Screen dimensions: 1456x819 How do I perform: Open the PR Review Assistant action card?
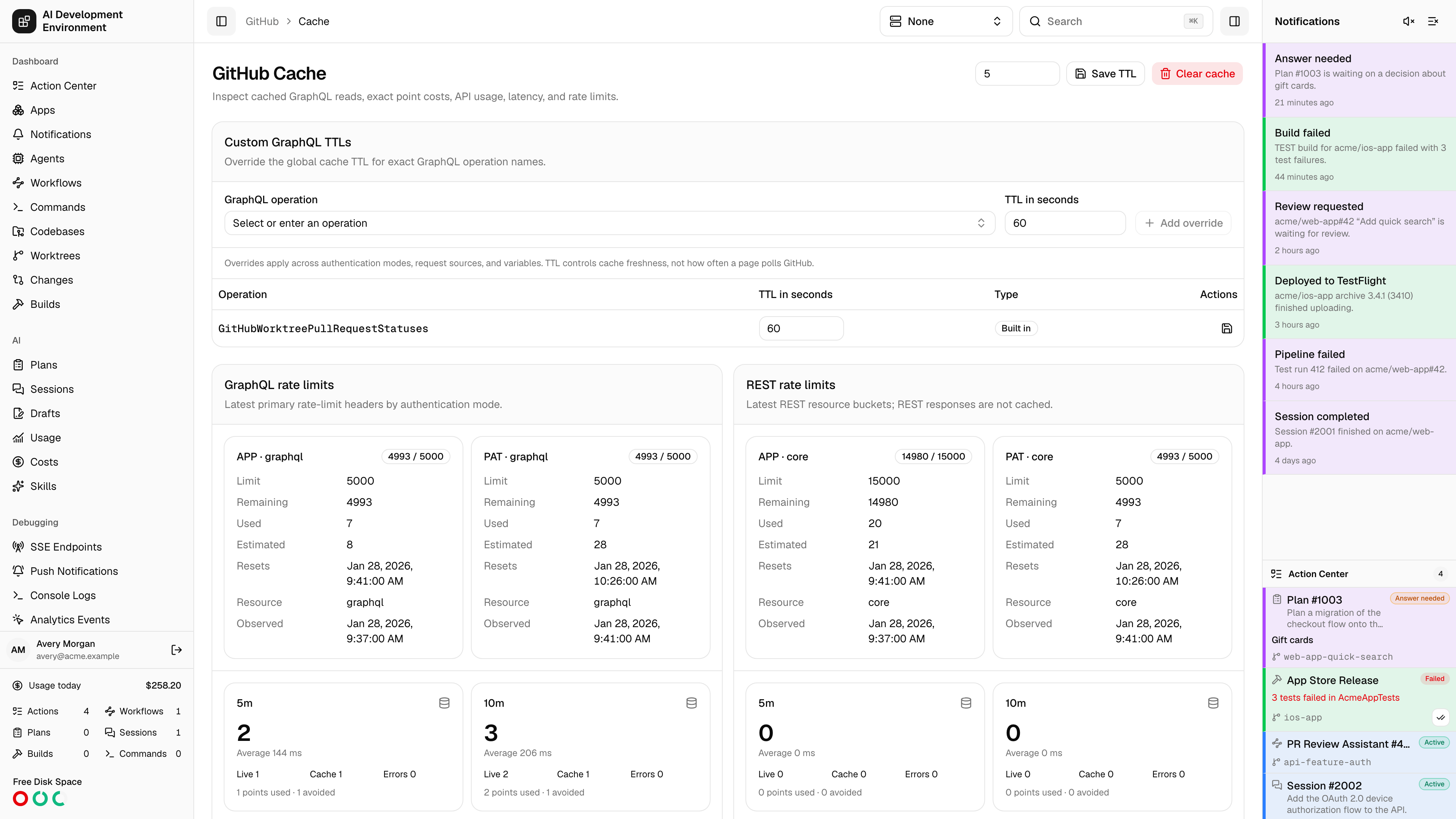click(1359, 752)
